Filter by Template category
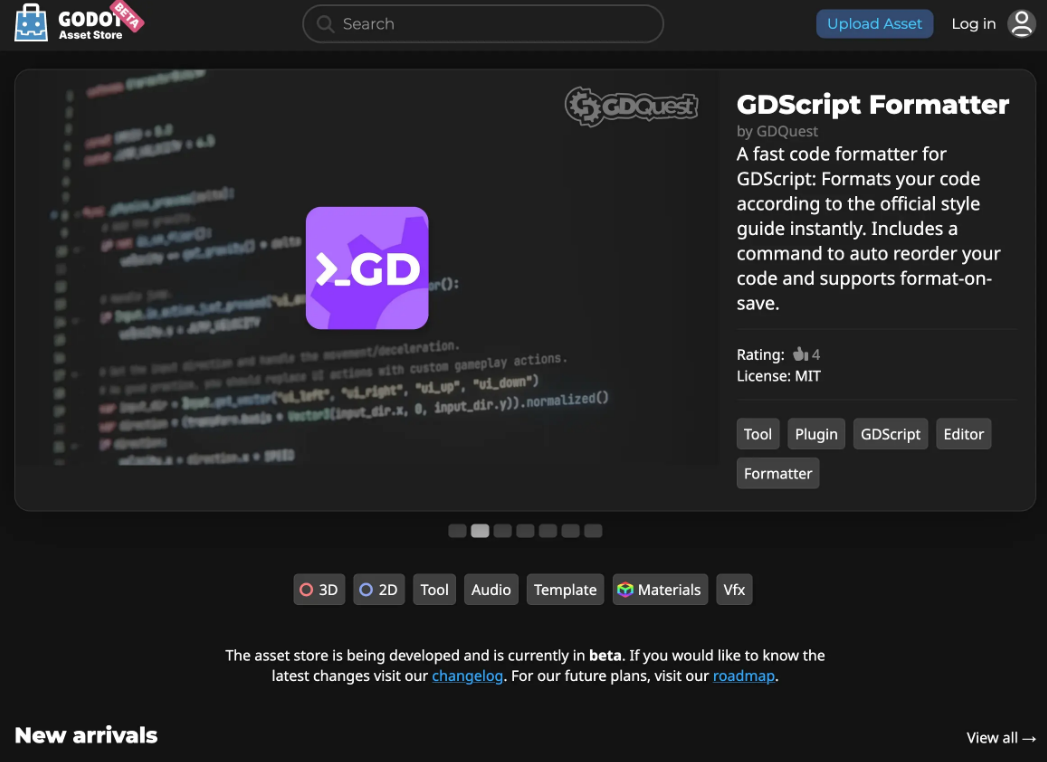 (x=565, y=590)
